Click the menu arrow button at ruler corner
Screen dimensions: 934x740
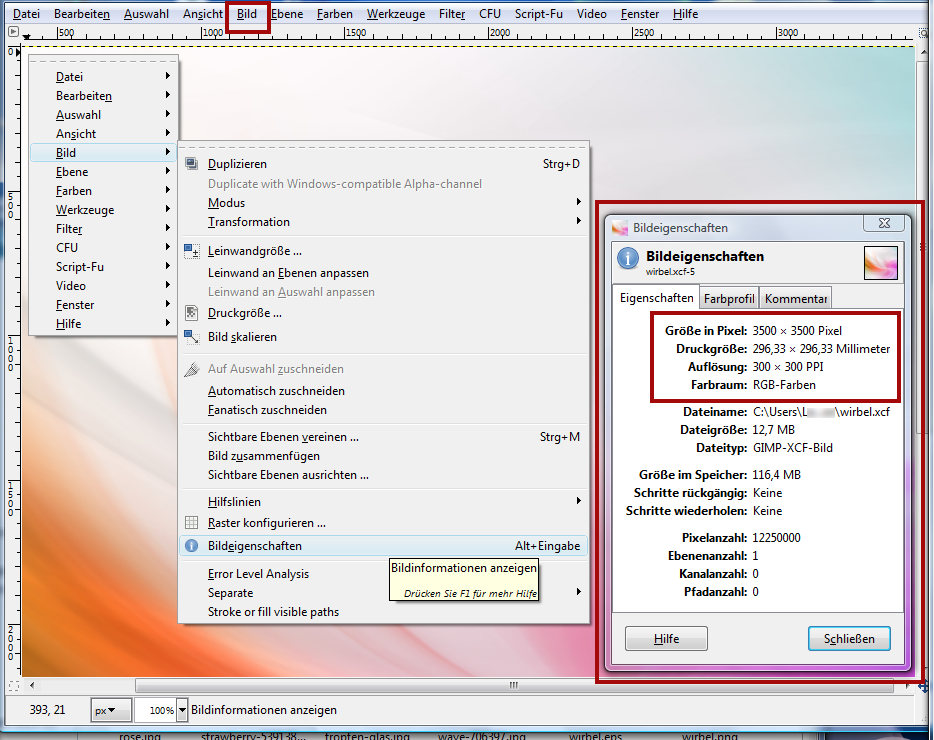coord(13,32)
